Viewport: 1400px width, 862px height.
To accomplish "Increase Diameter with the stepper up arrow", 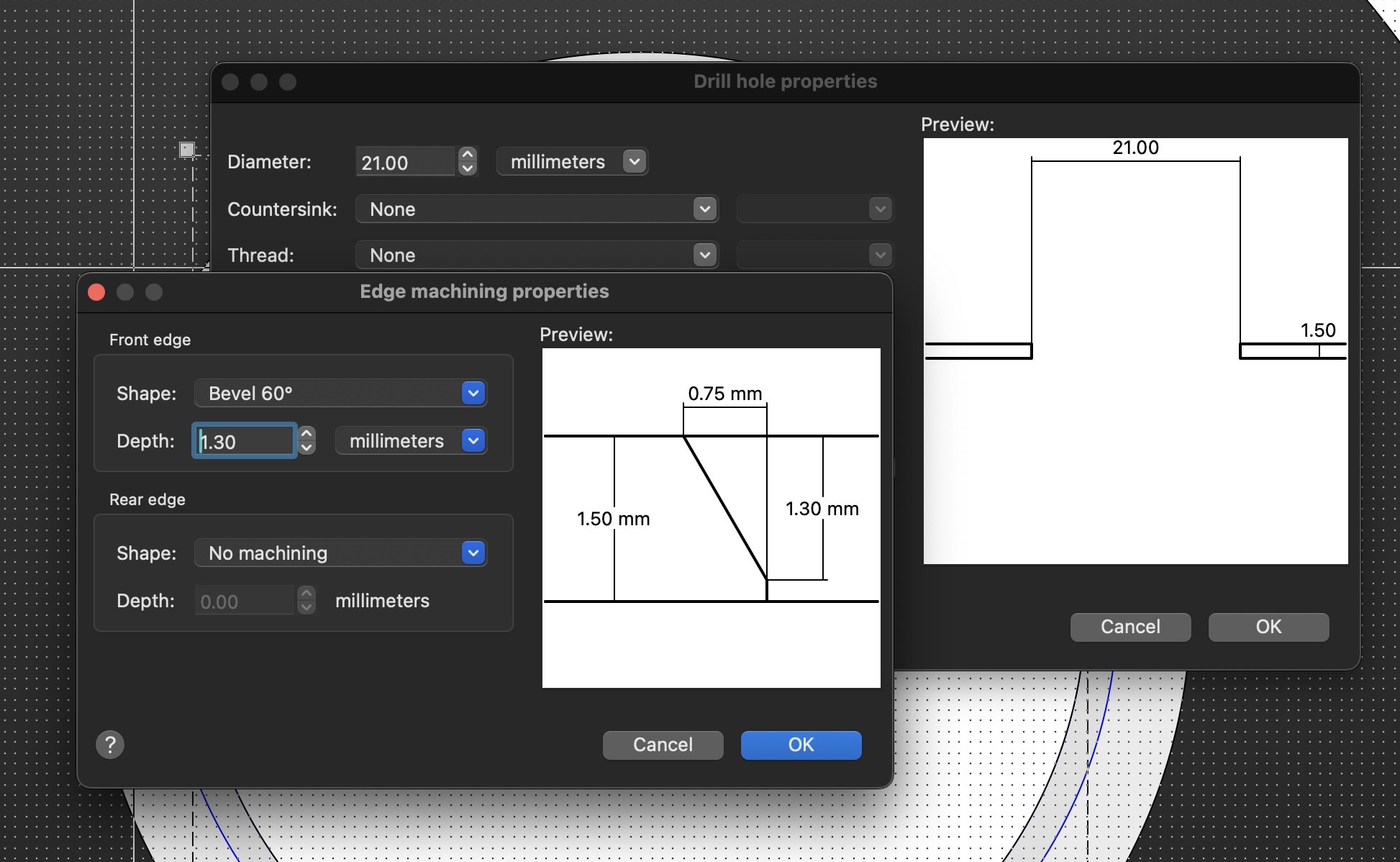I will tap(468, 154).
